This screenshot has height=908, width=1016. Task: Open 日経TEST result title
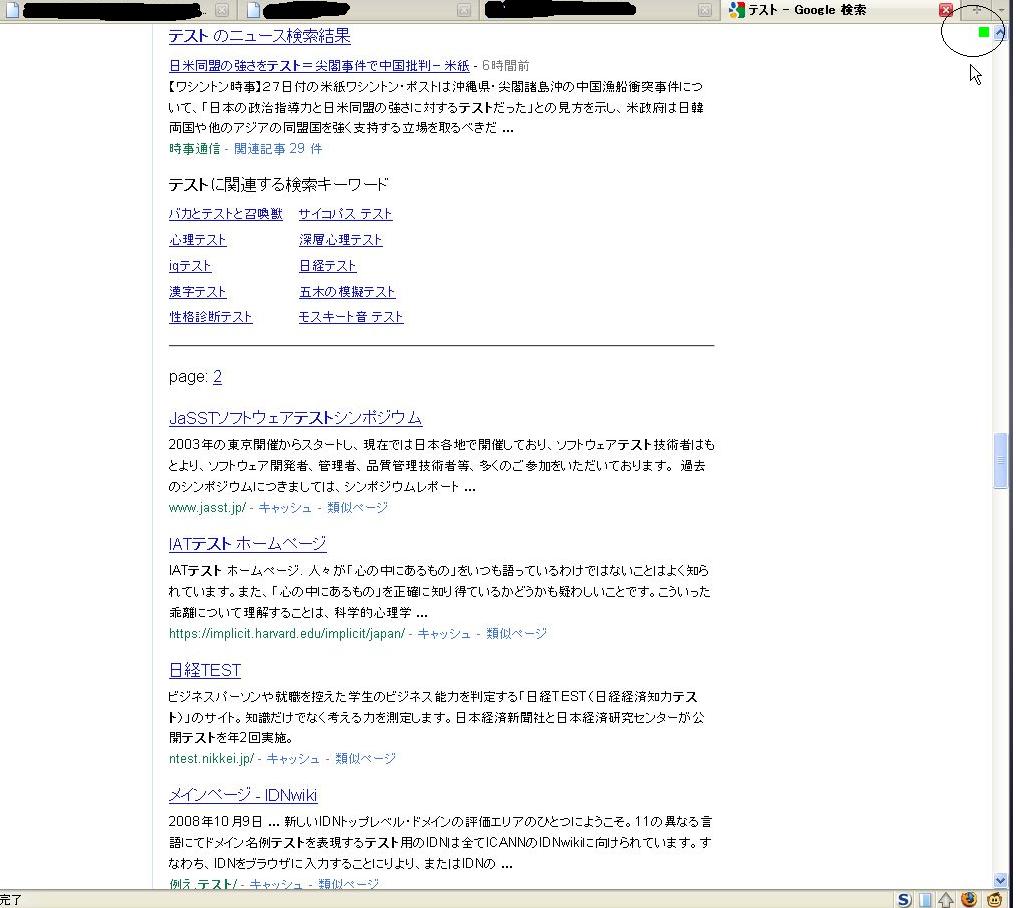205,669
